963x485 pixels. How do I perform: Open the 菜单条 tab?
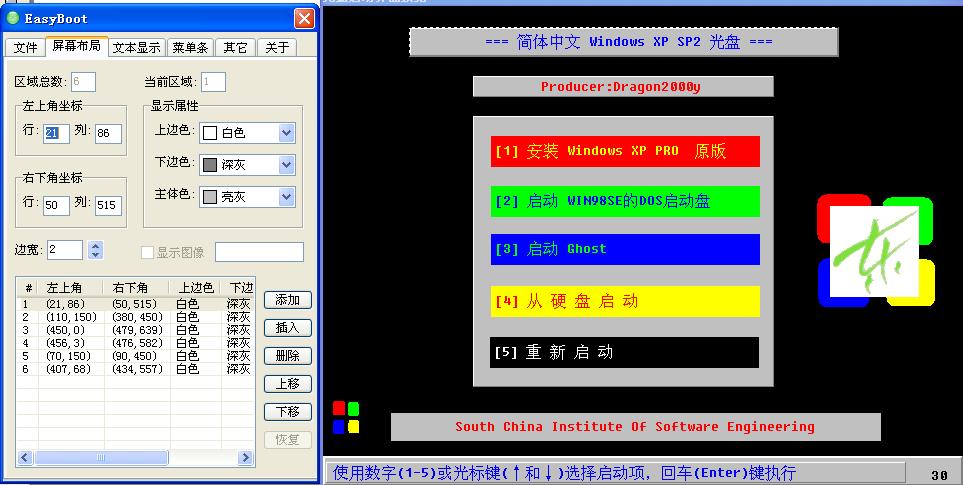pos(190,47)
